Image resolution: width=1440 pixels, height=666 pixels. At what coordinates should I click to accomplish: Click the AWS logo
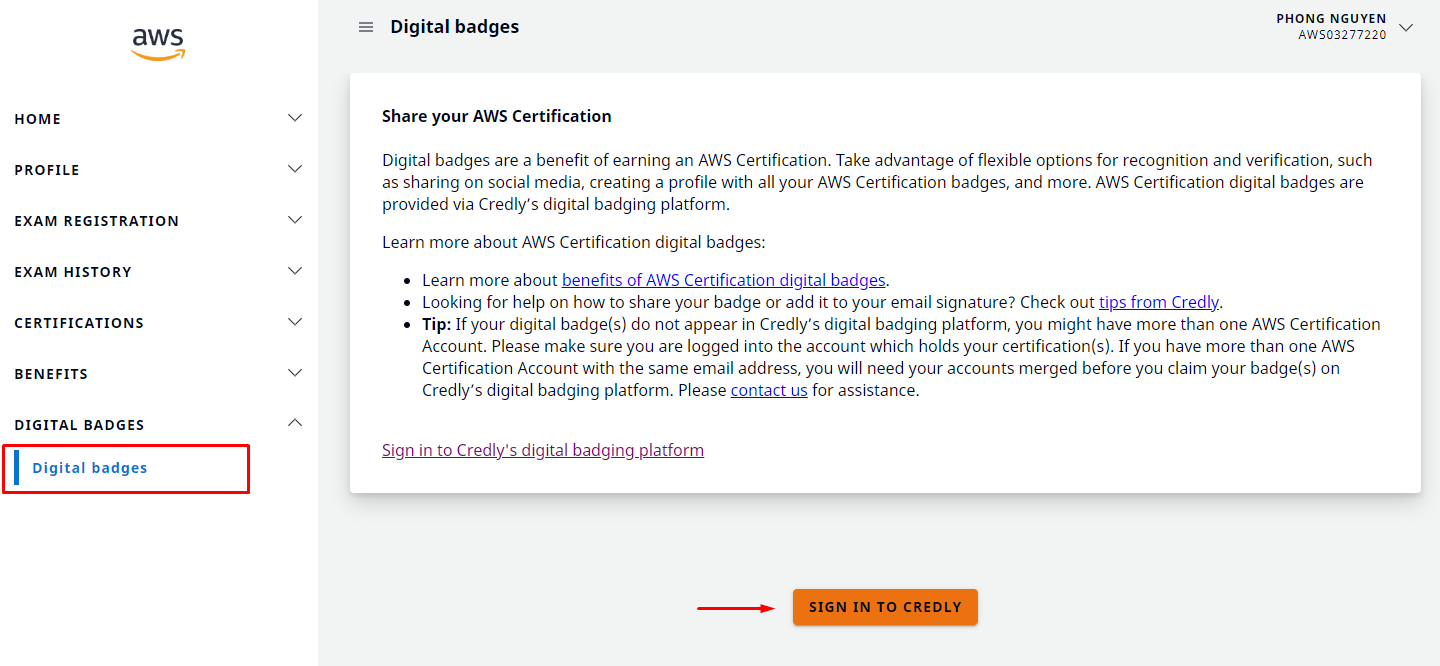(x=158, y=44)
